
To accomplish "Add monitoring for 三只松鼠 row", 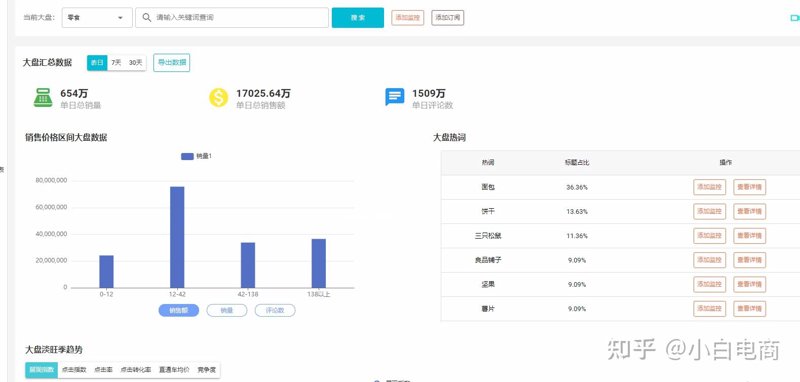I will (709, 236).
